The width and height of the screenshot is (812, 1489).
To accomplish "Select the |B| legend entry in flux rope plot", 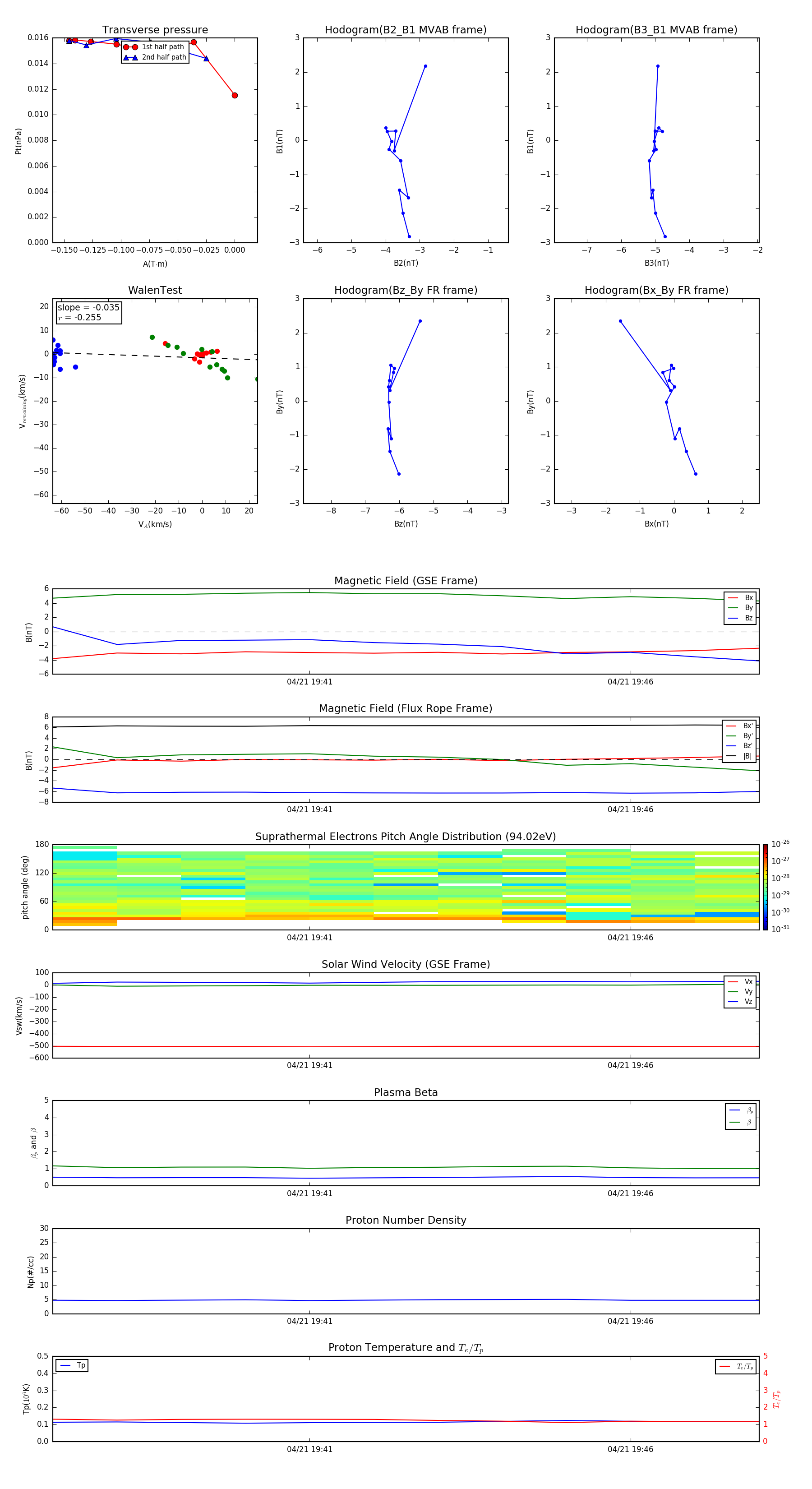I will coord(740,756).
